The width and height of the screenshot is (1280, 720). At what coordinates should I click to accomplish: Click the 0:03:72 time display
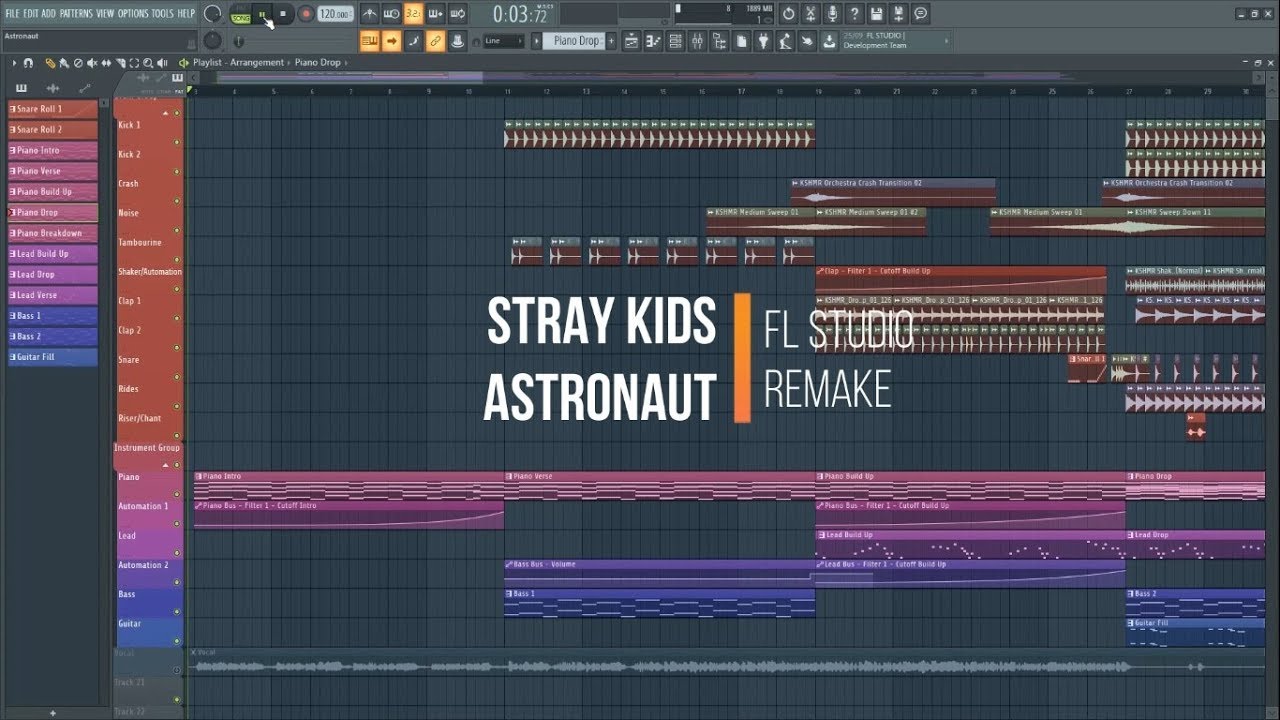(x=521, y=14)
